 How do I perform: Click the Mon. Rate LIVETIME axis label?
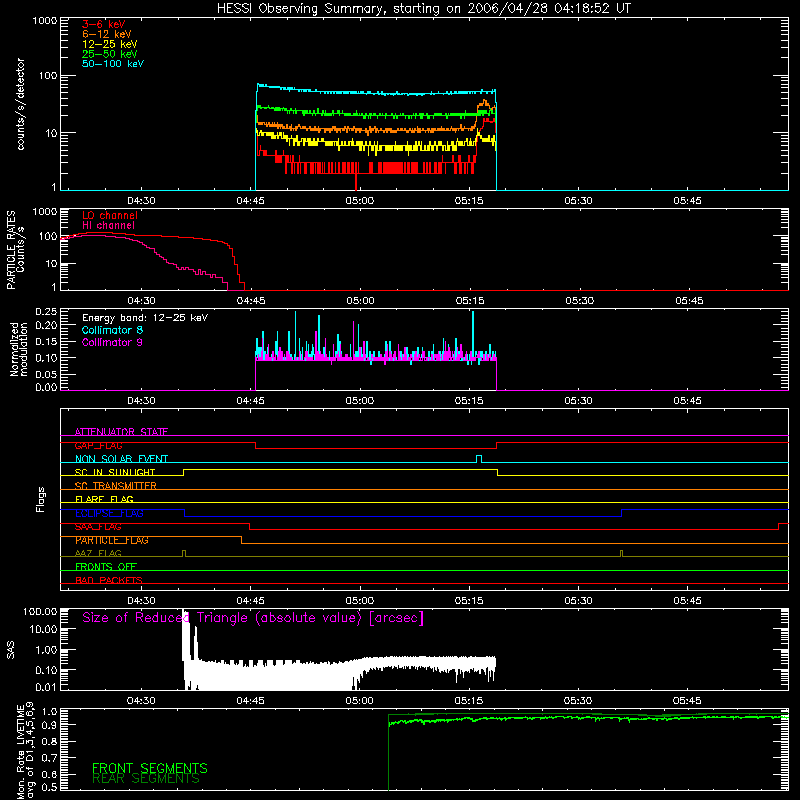click(x=25, y=750)
